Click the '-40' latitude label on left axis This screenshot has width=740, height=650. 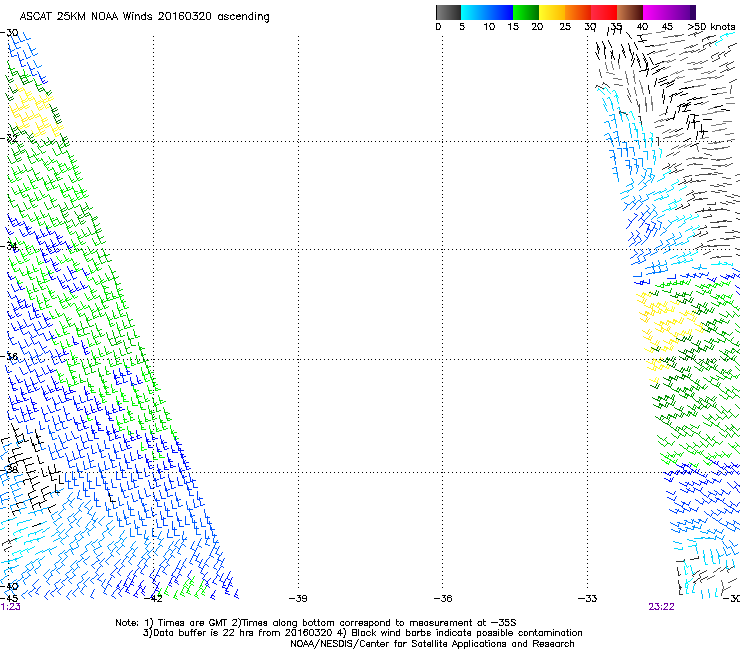[x=9, y=586]
